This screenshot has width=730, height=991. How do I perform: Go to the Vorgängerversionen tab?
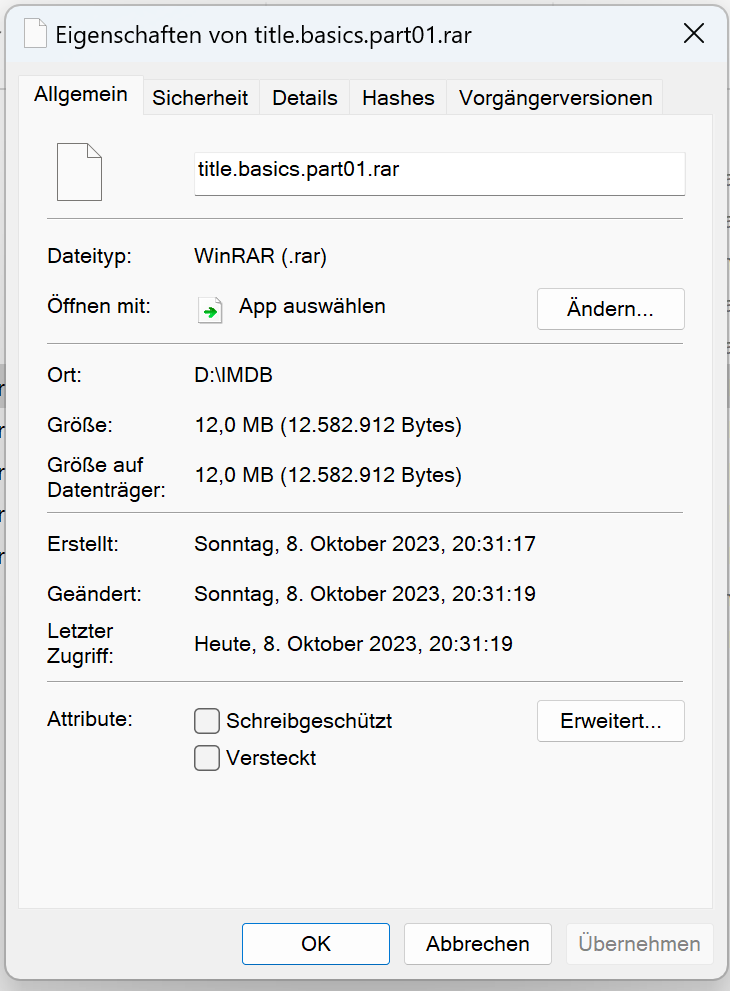pos(555,98)
